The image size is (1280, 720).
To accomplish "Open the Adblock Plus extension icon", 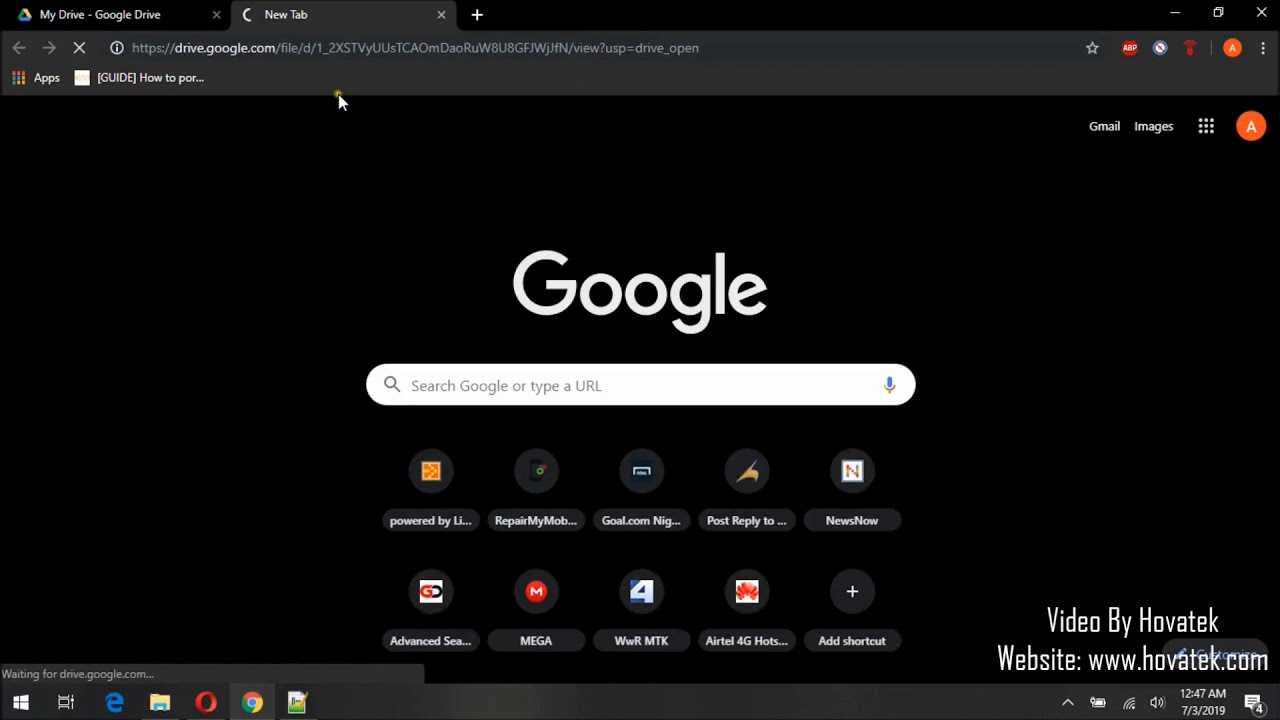I will click(x=1130, y=48).
